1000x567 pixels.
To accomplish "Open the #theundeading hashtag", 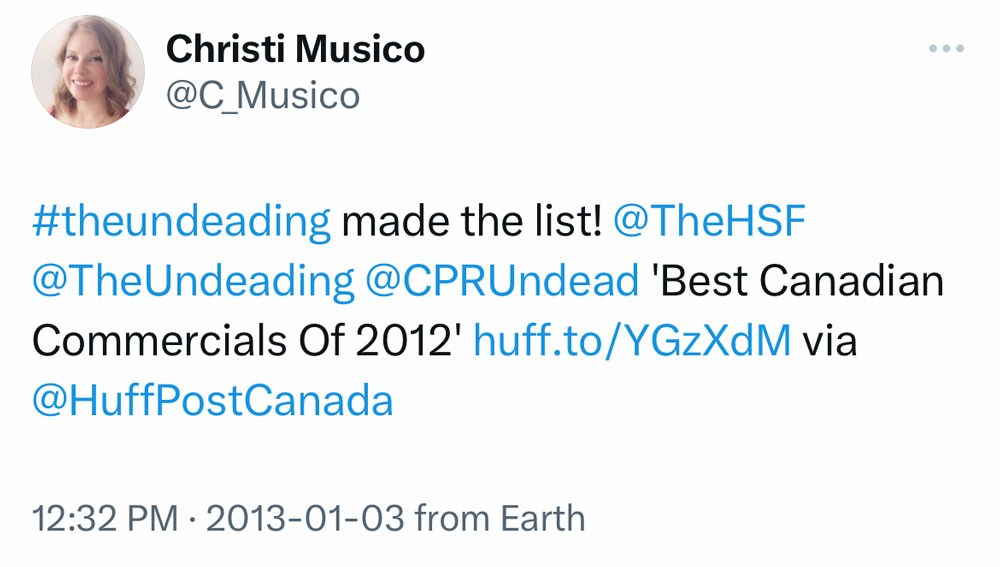I will point(181,221).
